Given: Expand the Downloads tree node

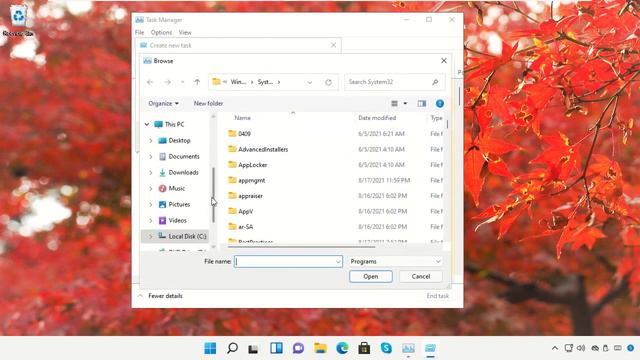Looking at the screenshot, I should pyautogui.click(x=151, y=173).
